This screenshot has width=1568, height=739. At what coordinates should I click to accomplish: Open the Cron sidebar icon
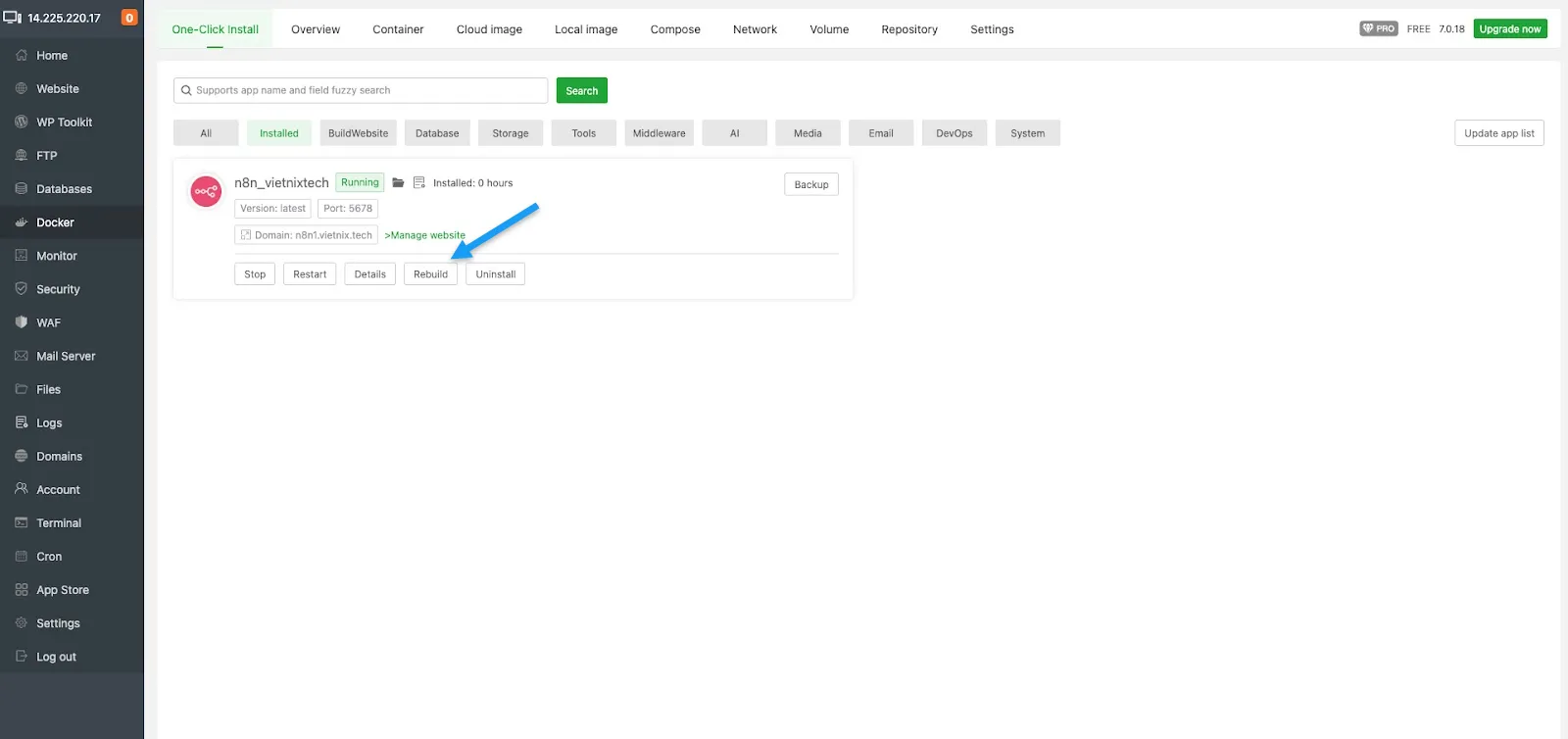click(x=22, y=557)
